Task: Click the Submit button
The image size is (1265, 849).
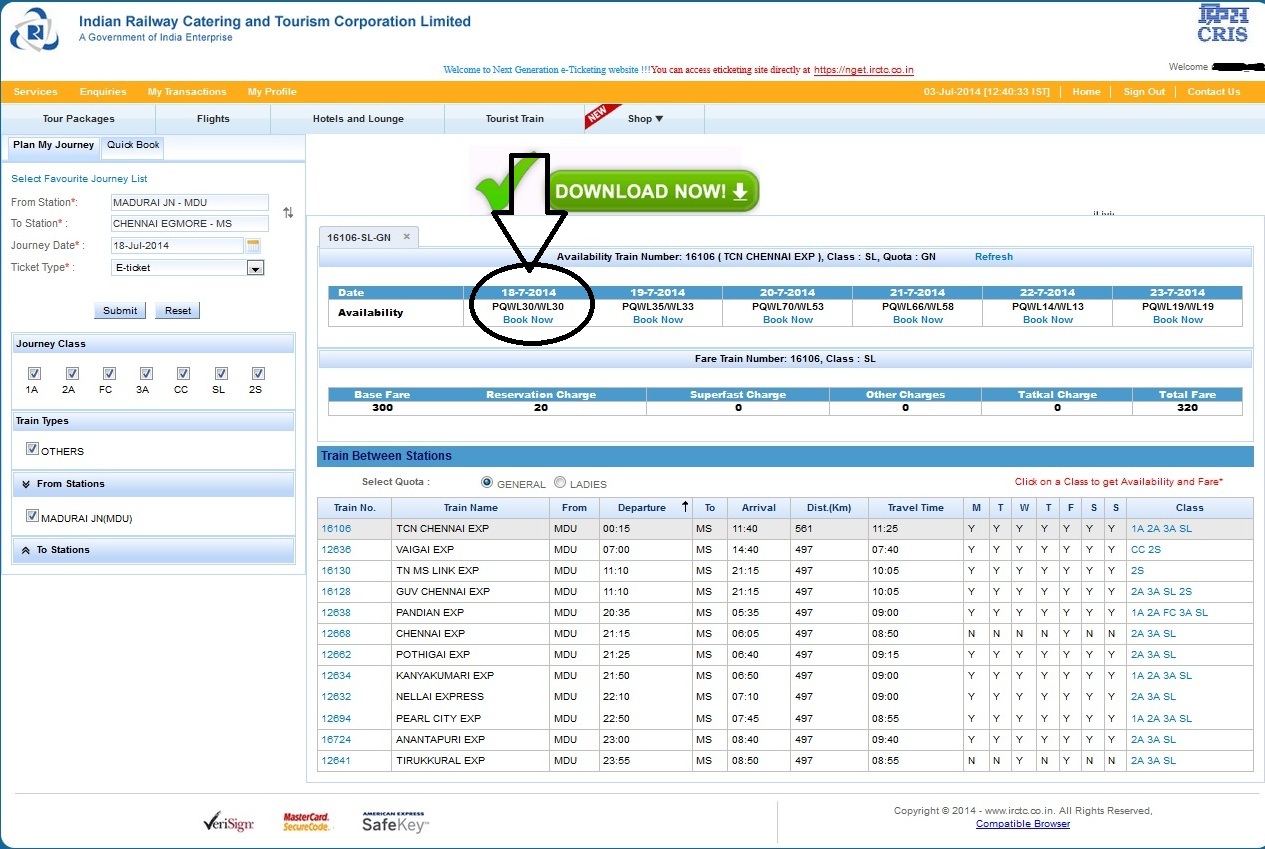Action: (120, 310)
